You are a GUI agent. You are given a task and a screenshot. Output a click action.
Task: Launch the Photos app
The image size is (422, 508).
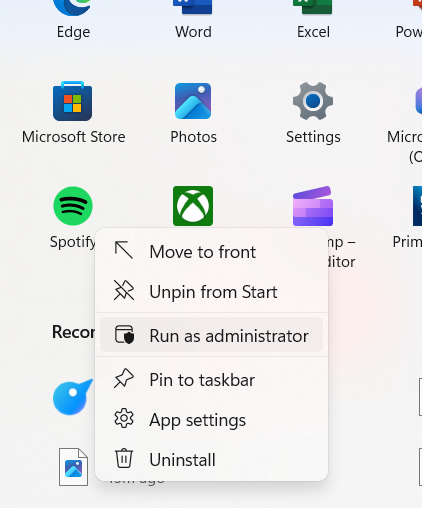[193, 101]
